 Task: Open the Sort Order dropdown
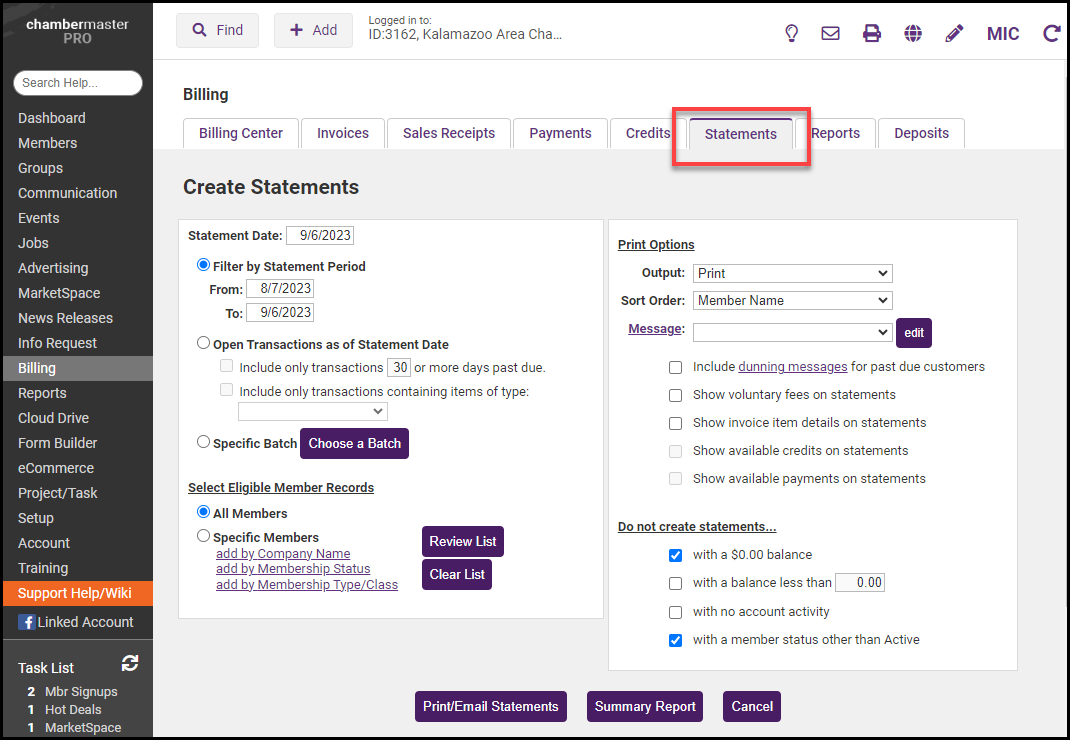(x=792, y=300)
